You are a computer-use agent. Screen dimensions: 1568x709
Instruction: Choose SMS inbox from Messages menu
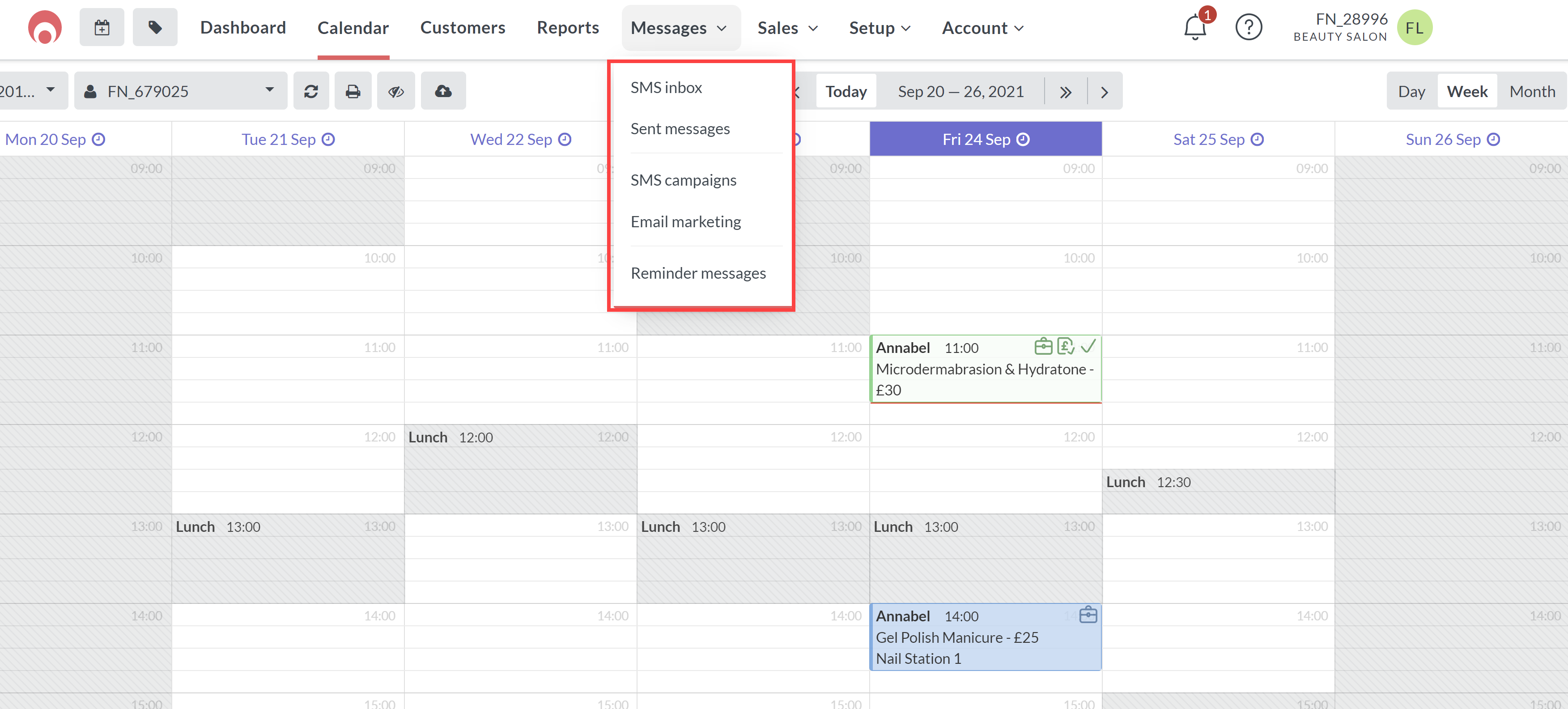coord(666,88)
